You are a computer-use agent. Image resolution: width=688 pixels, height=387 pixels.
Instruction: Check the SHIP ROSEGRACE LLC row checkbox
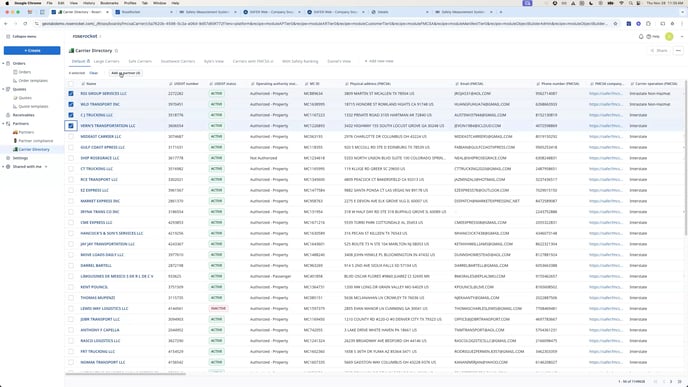[x=71, y=158]
